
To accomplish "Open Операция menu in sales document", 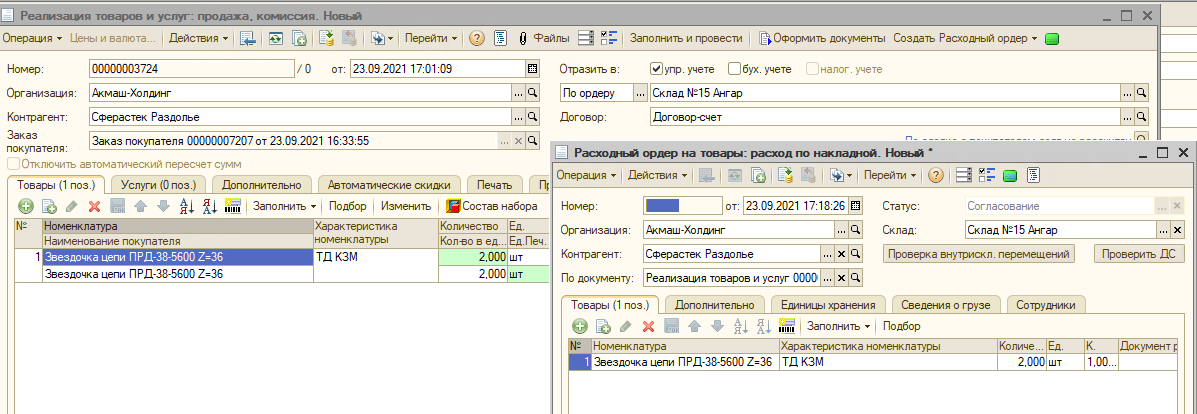I will [32, 38].
